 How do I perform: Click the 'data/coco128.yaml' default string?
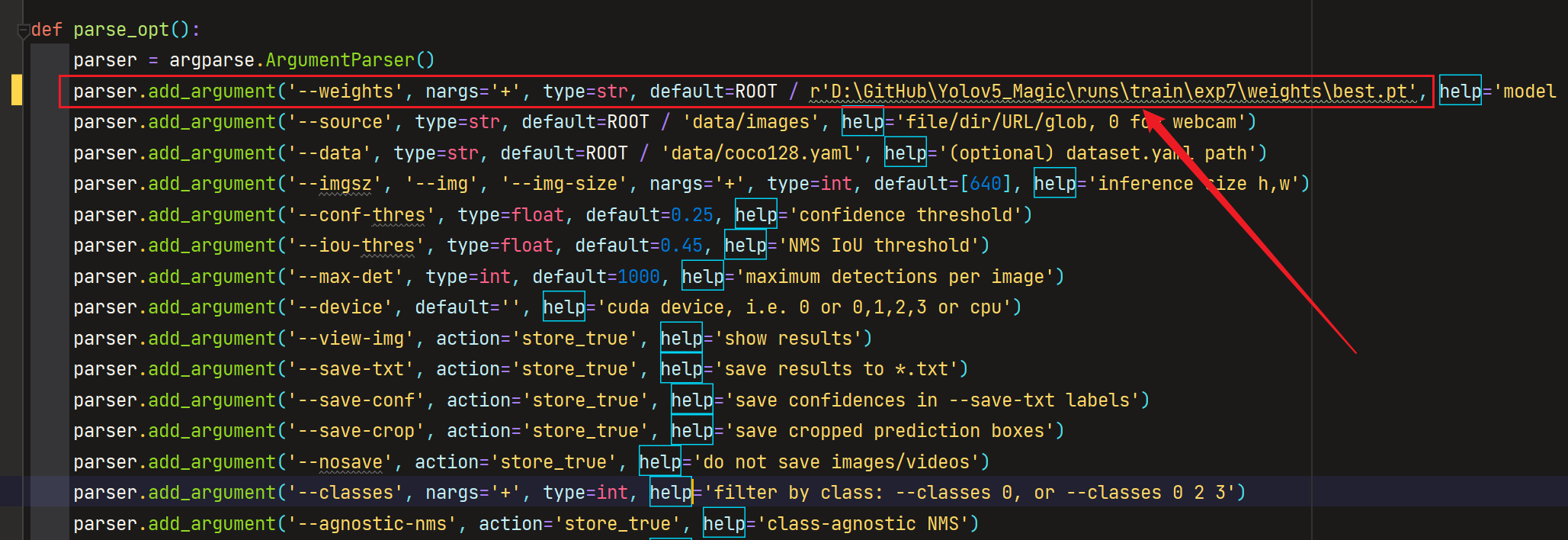coord(761,153)
